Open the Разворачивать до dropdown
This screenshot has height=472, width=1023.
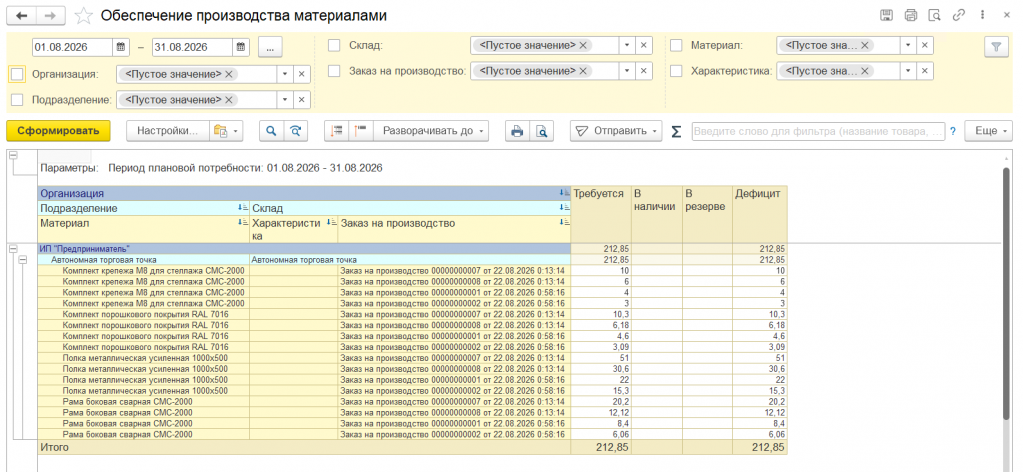[431, 131]
